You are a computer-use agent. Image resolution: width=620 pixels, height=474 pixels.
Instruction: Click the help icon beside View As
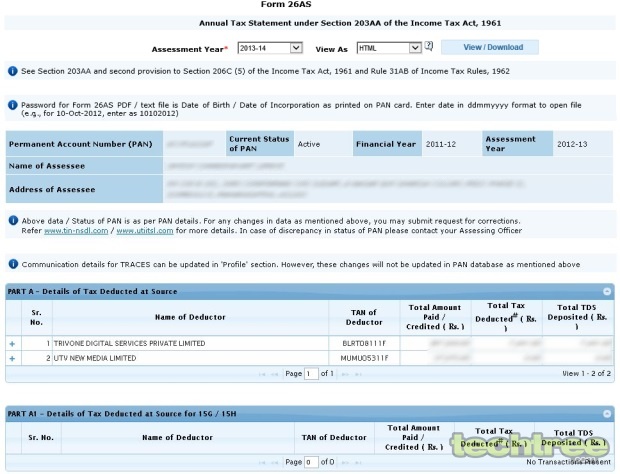[429, 46]
